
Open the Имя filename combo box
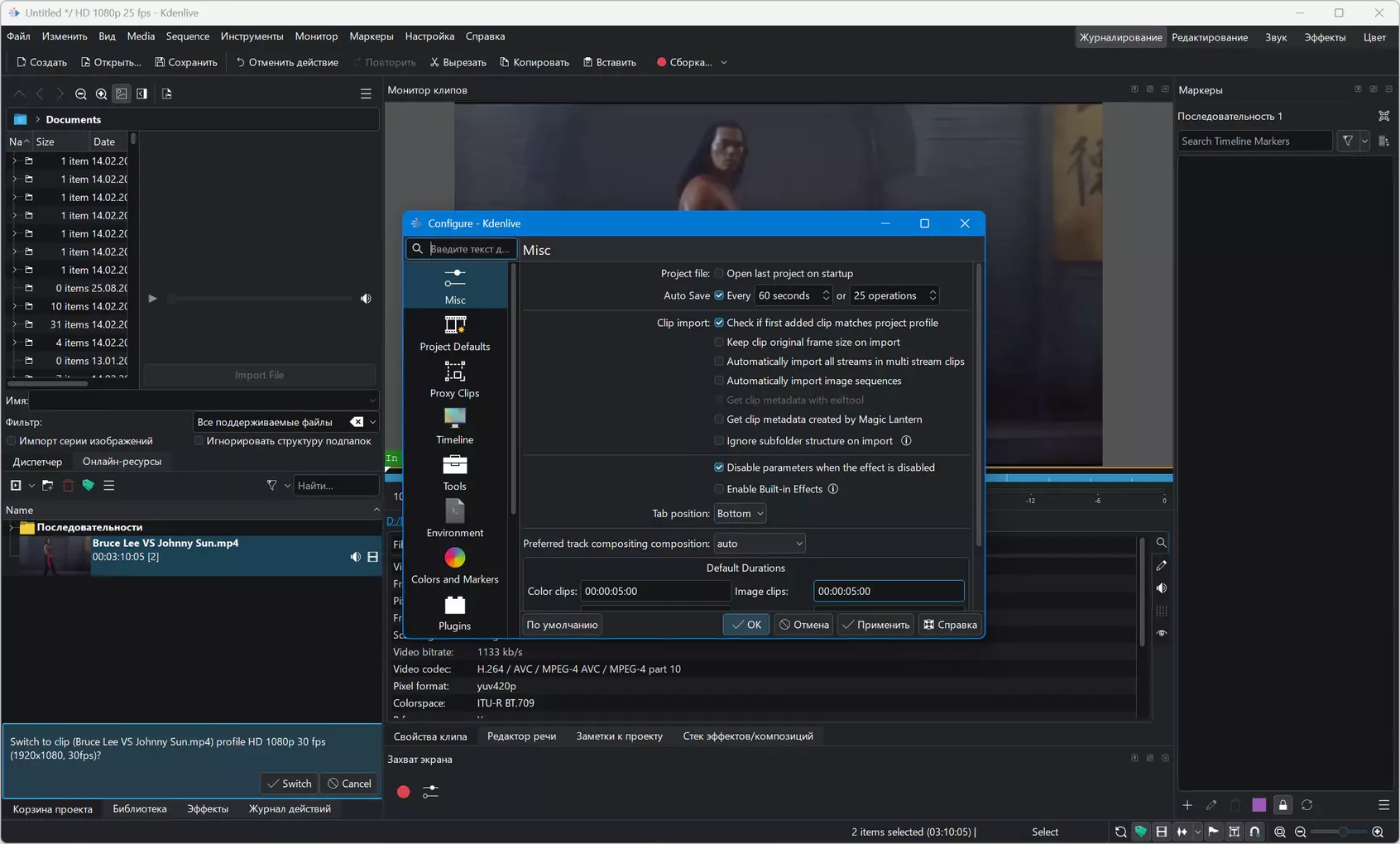point(204,400)
